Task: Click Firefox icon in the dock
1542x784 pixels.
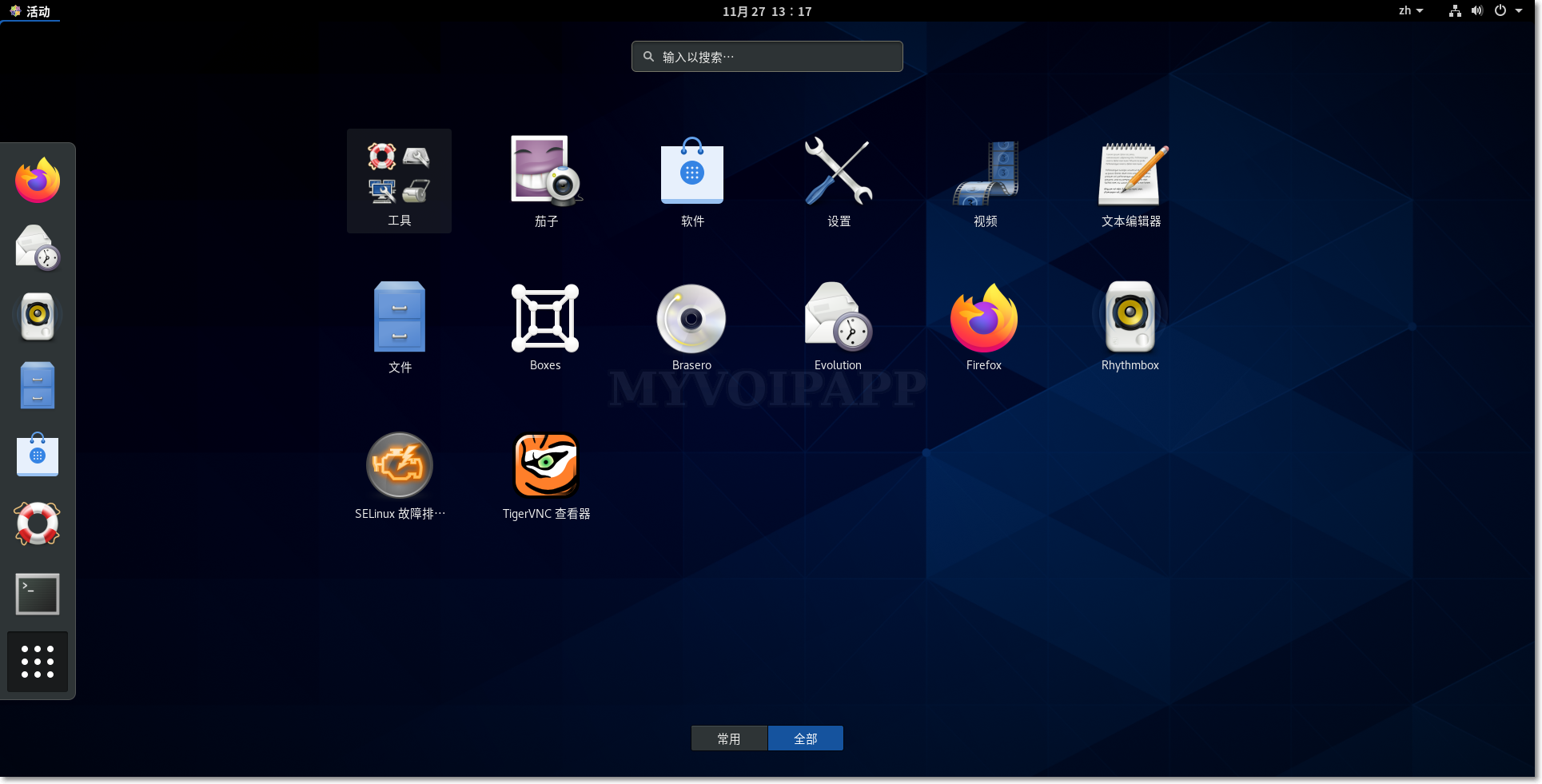Action: pos(38,181)
